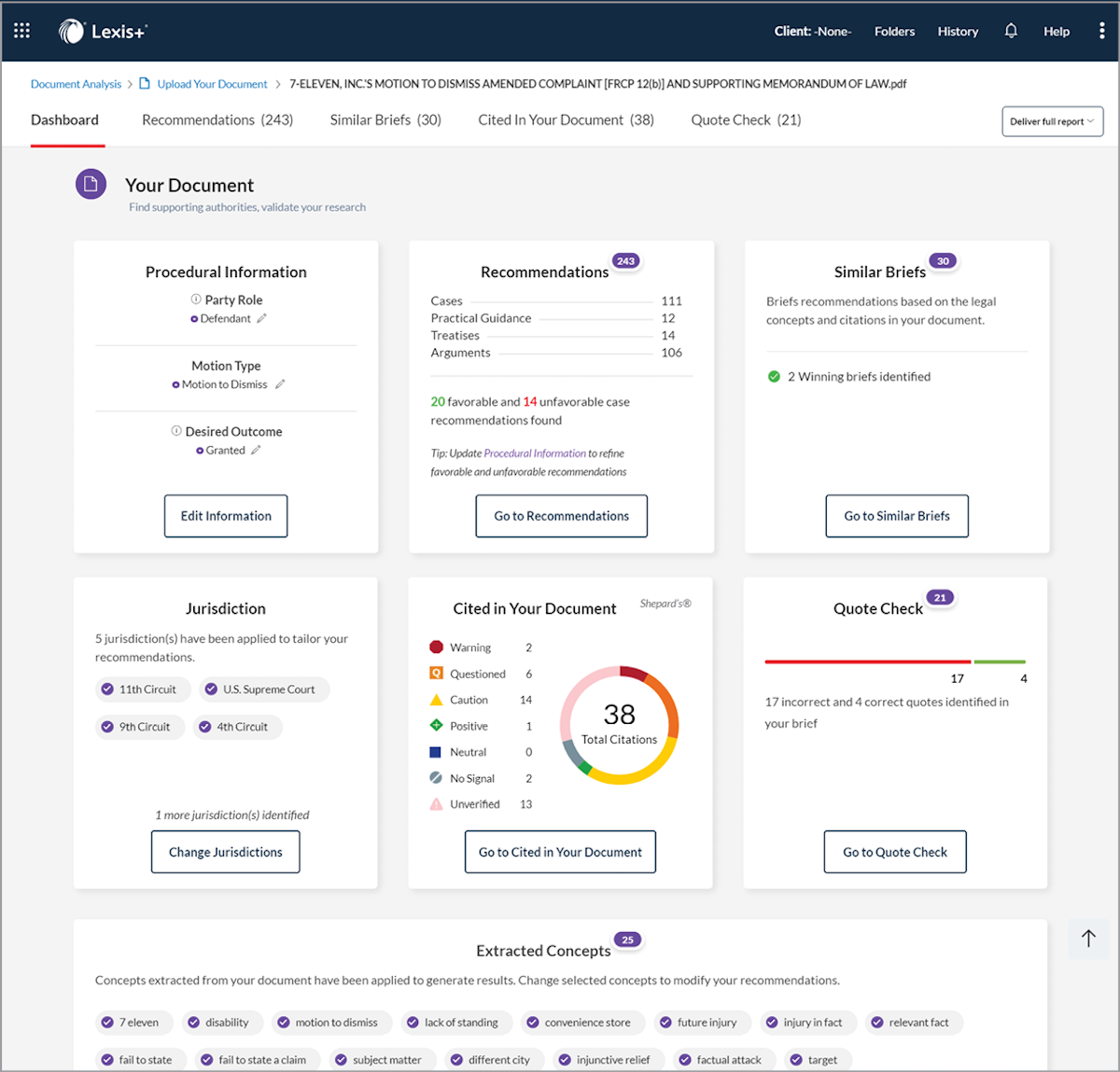Edit Party Role Defendant with pencil icon

pyautogui.click(x=261, y=318)
